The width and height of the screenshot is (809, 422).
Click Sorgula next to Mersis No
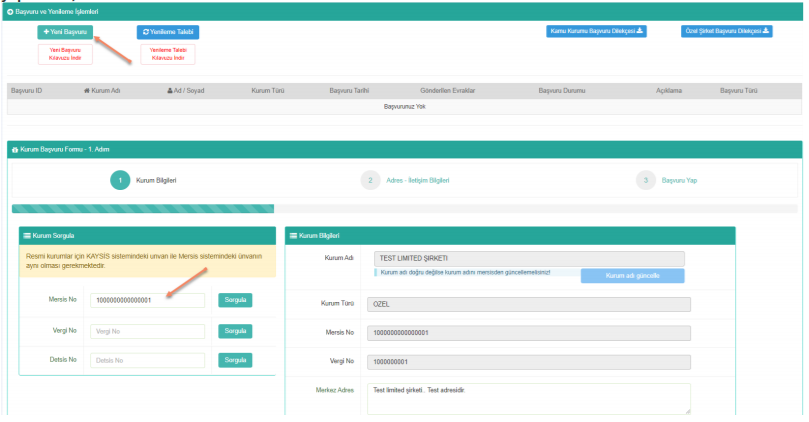pyautogui.click(x=236, y=300)
